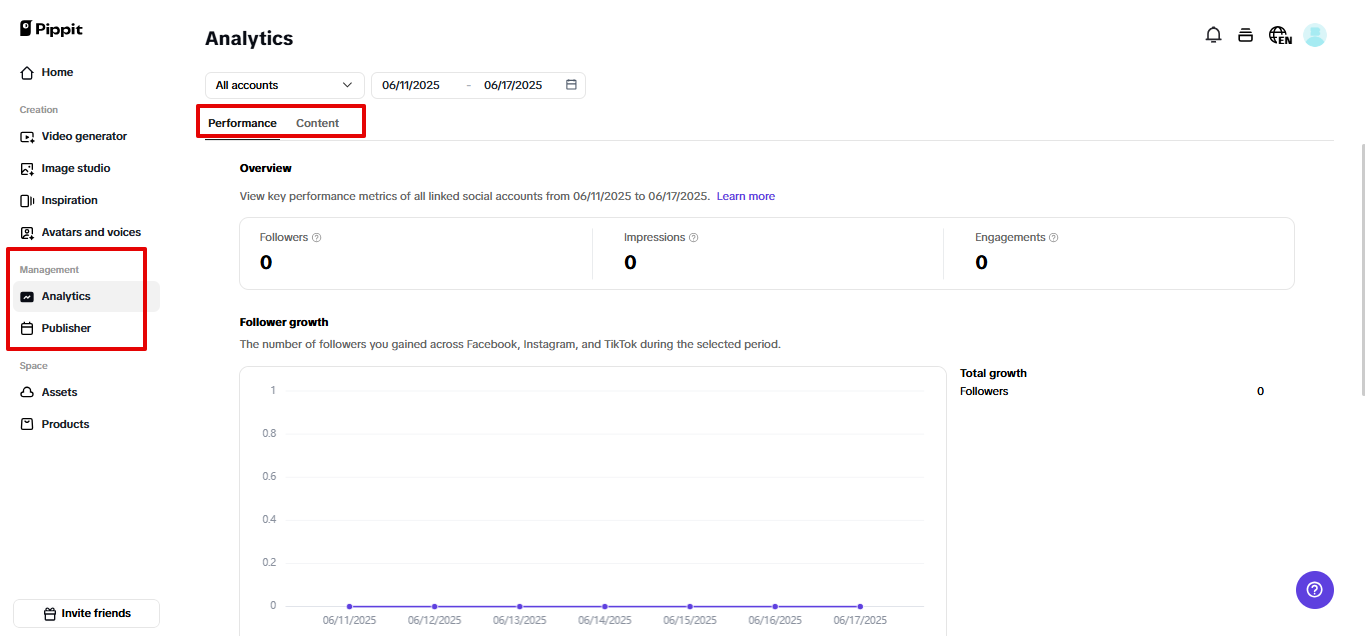This screenshot has height=641, width=1365.
Task: Click the Pippit logo
Action: click(x=50, y=28)
